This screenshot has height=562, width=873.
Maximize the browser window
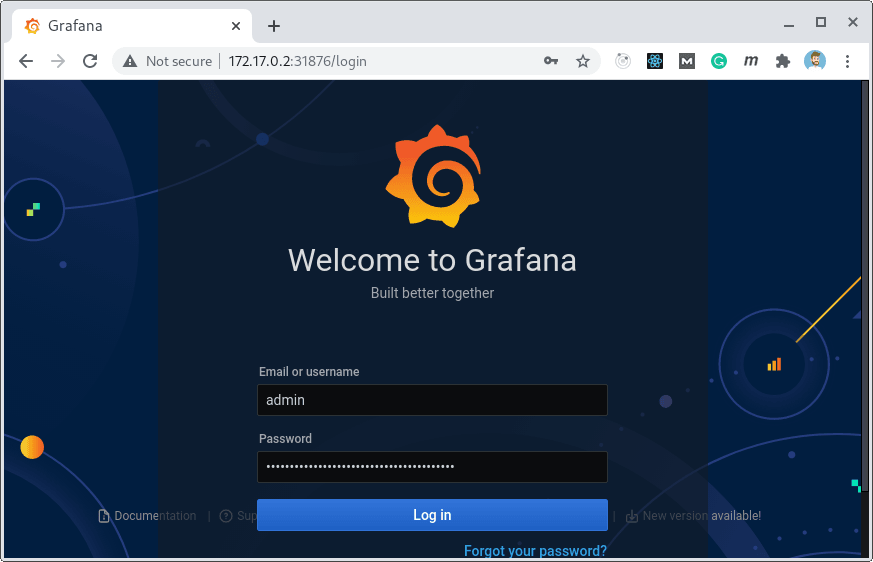coord(821,22)
